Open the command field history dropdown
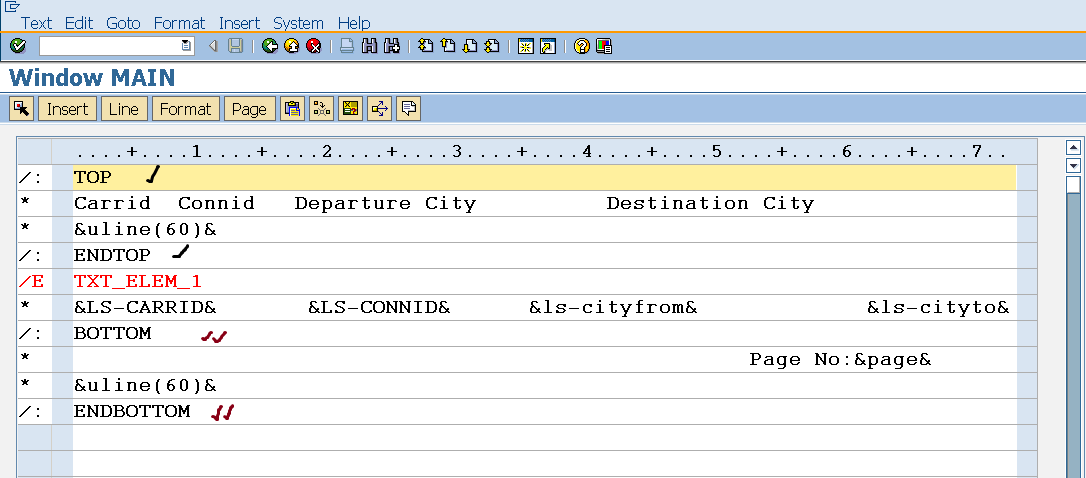Image resolution: width=1086 pixels, height=478 pixels. tap(186, 46)
